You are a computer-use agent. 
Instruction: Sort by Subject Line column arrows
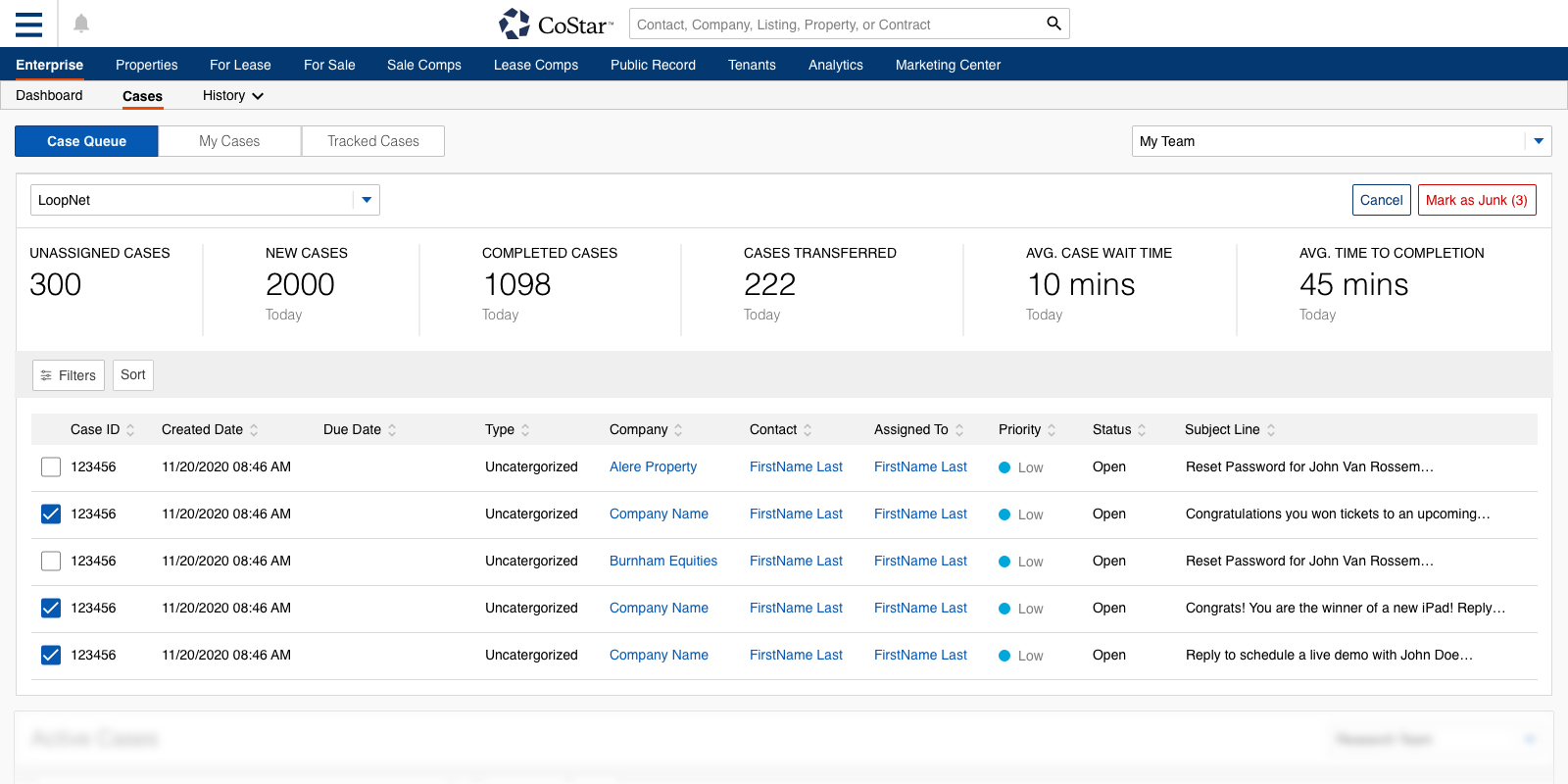click(x=1271, y=429)
